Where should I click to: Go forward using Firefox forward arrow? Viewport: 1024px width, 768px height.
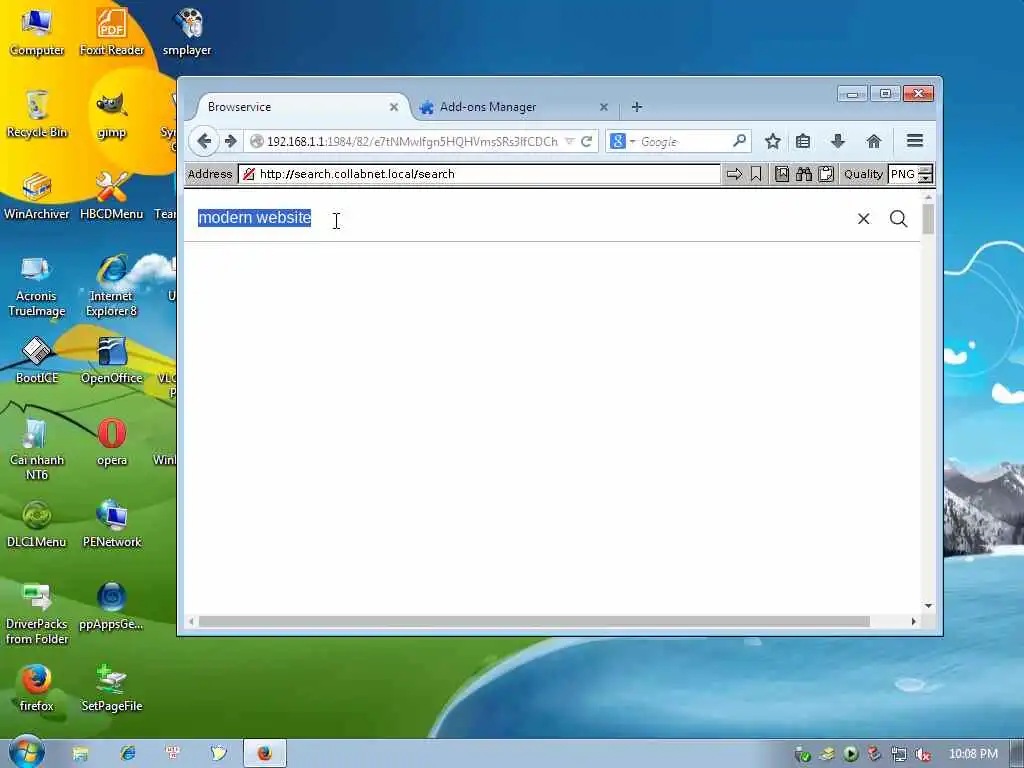tap(231, 141)
